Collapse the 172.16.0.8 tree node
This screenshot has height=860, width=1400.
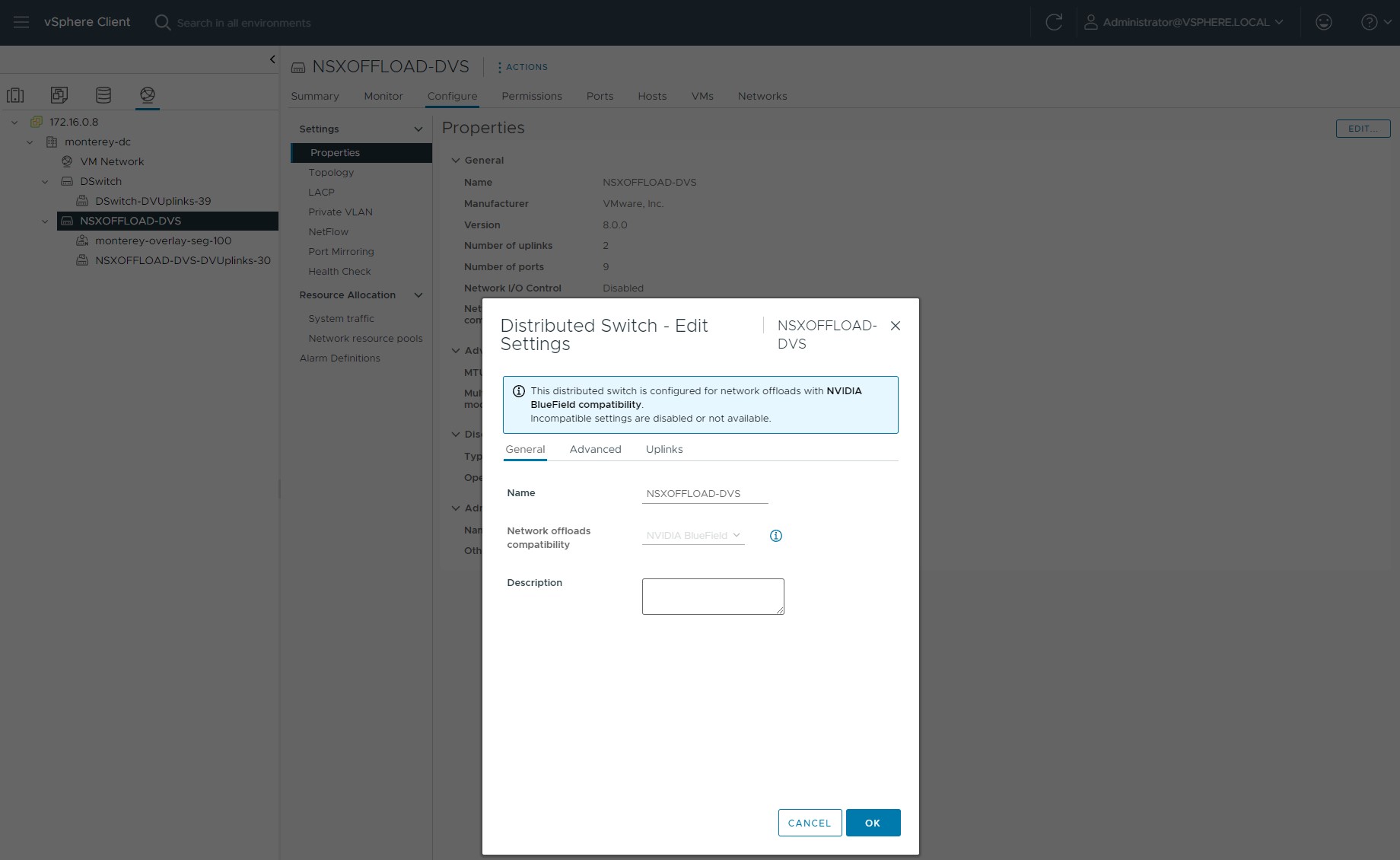pyautogui.click(x=14, y=122)
